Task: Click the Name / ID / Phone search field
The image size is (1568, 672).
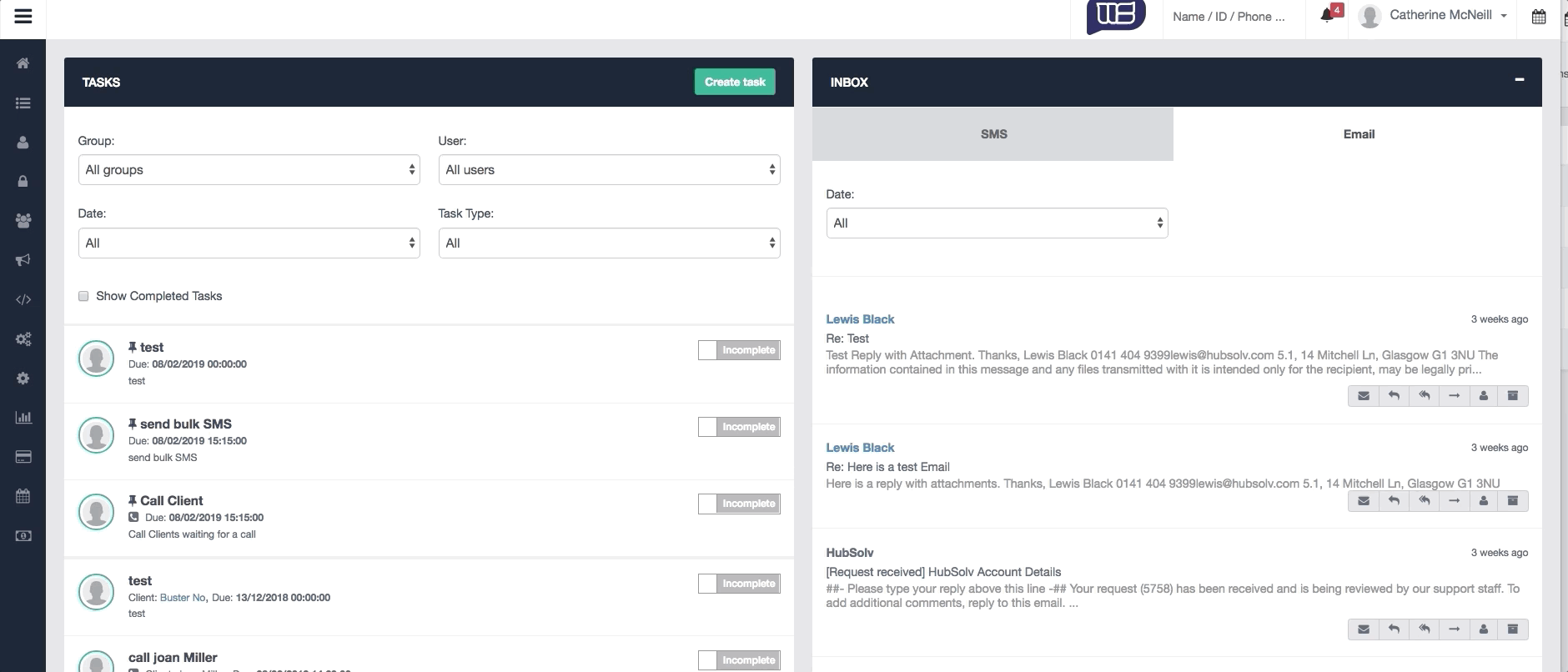Action: tap(1229, 17)
